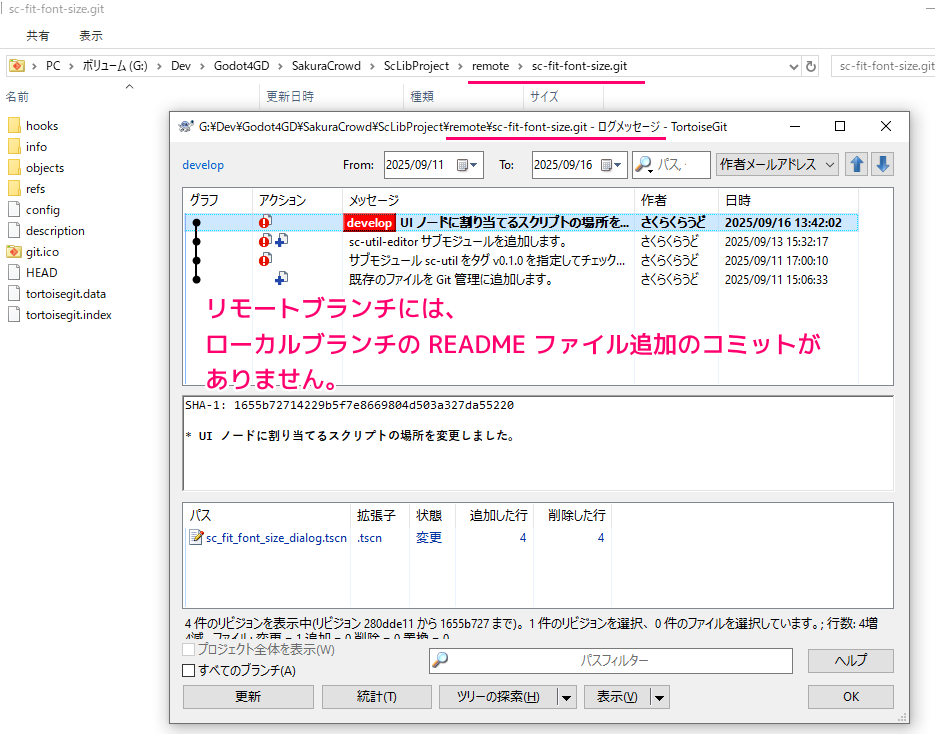Enable the すべてのブランチ checkbox

tap(189, 670)
